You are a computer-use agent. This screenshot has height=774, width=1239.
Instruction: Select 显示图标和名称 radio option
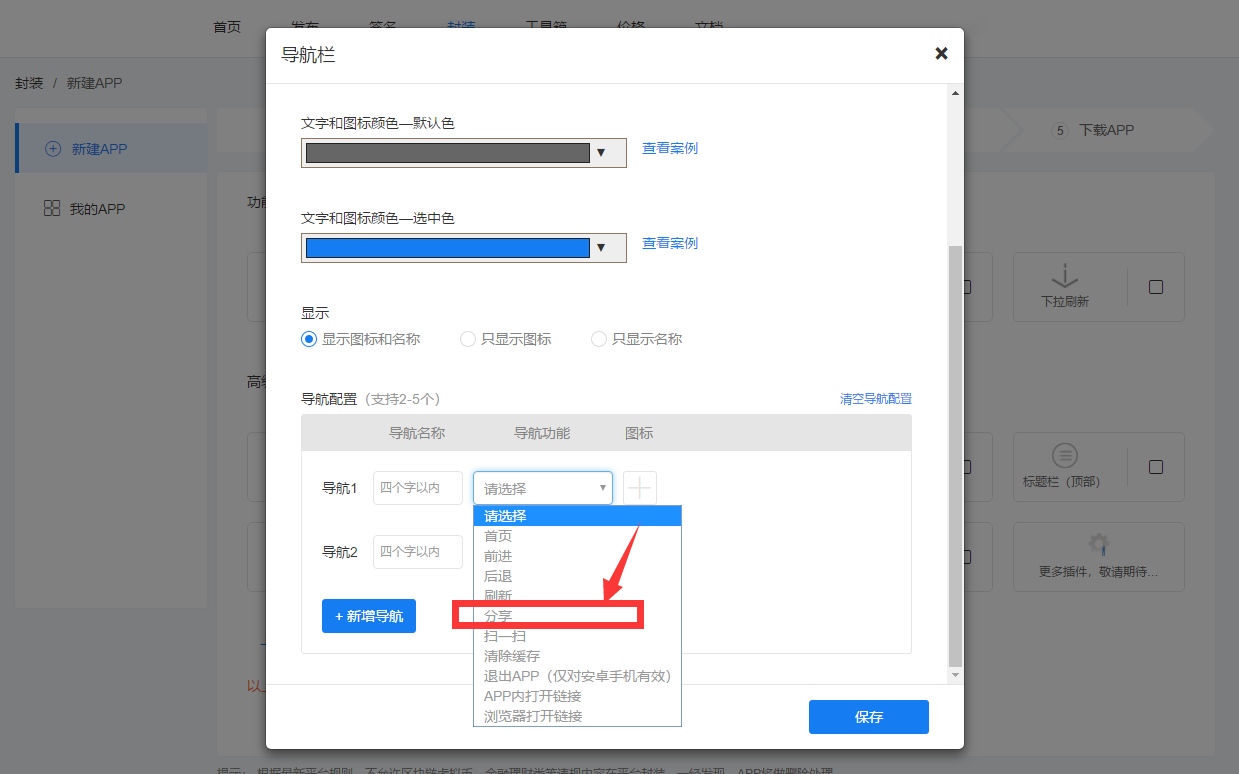click(309, 339)
